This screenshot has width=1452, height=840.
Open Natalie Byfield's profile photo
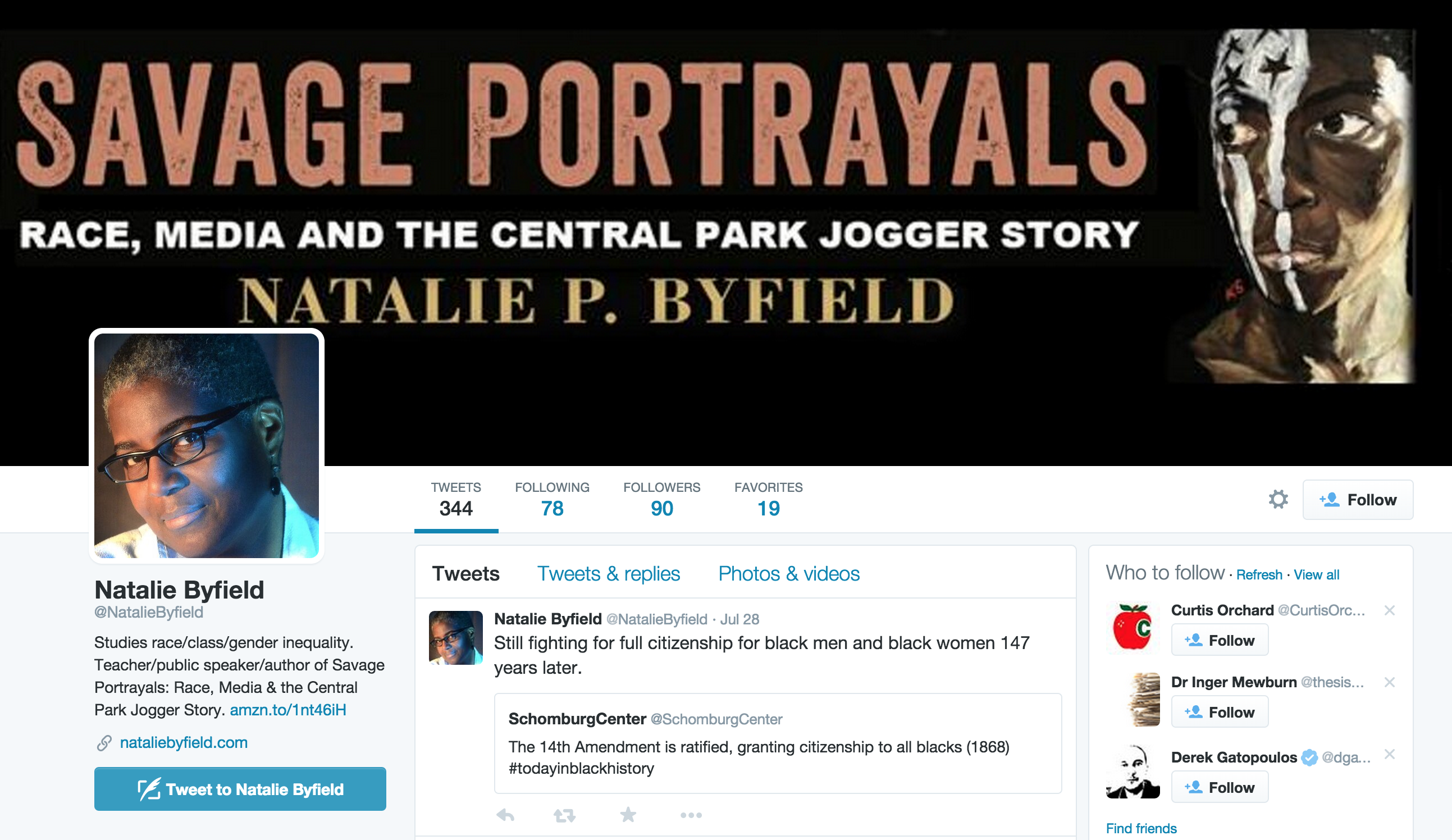pos(206,445)
